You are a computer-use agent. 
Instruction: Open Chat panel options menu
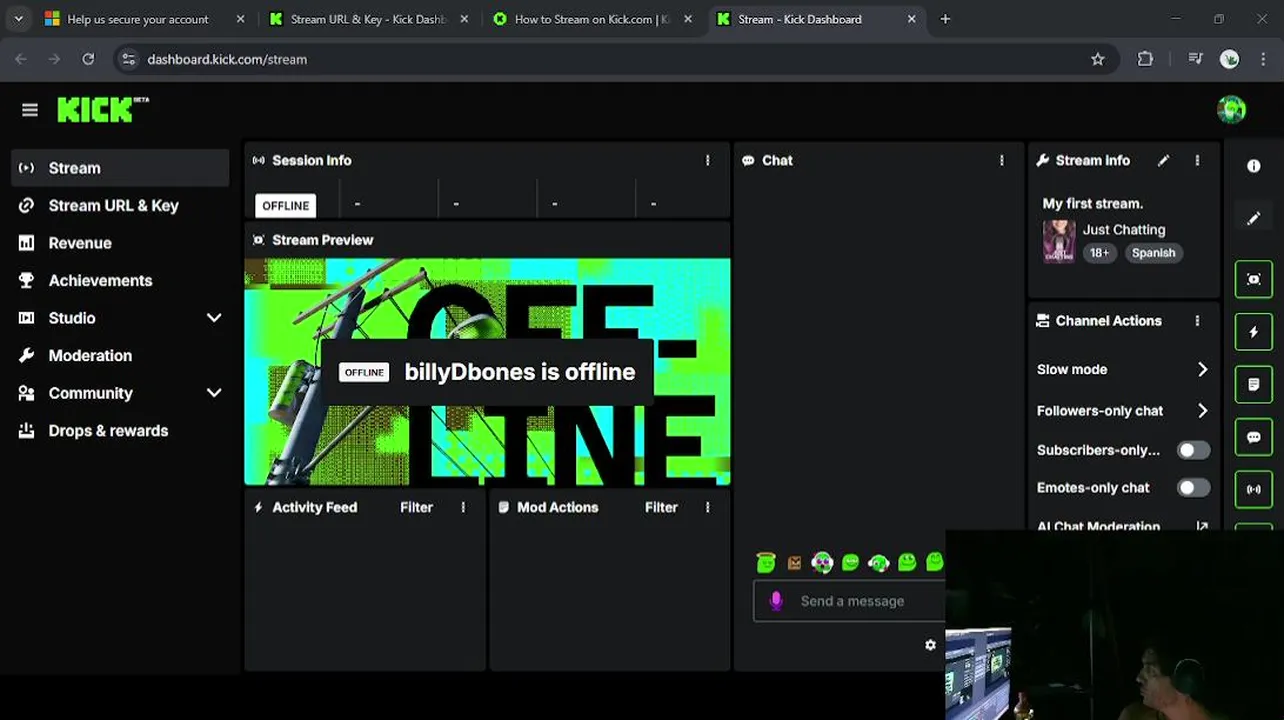[1001, 160]
